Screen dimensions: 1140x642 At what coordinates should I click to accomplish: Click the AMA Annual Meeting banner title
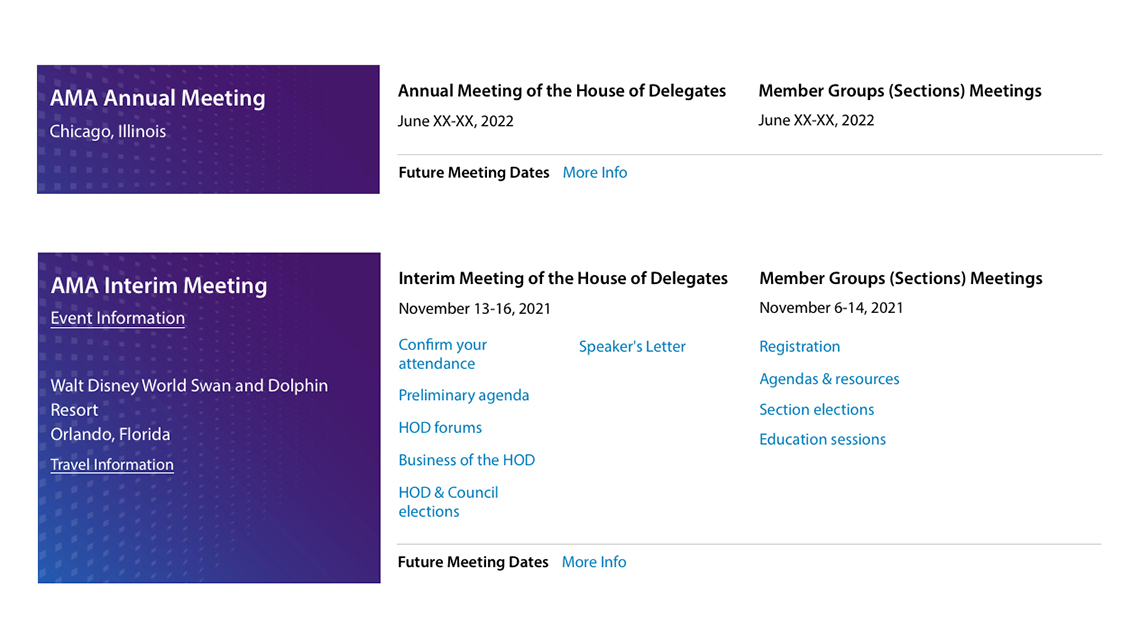(x=157, y=98)
